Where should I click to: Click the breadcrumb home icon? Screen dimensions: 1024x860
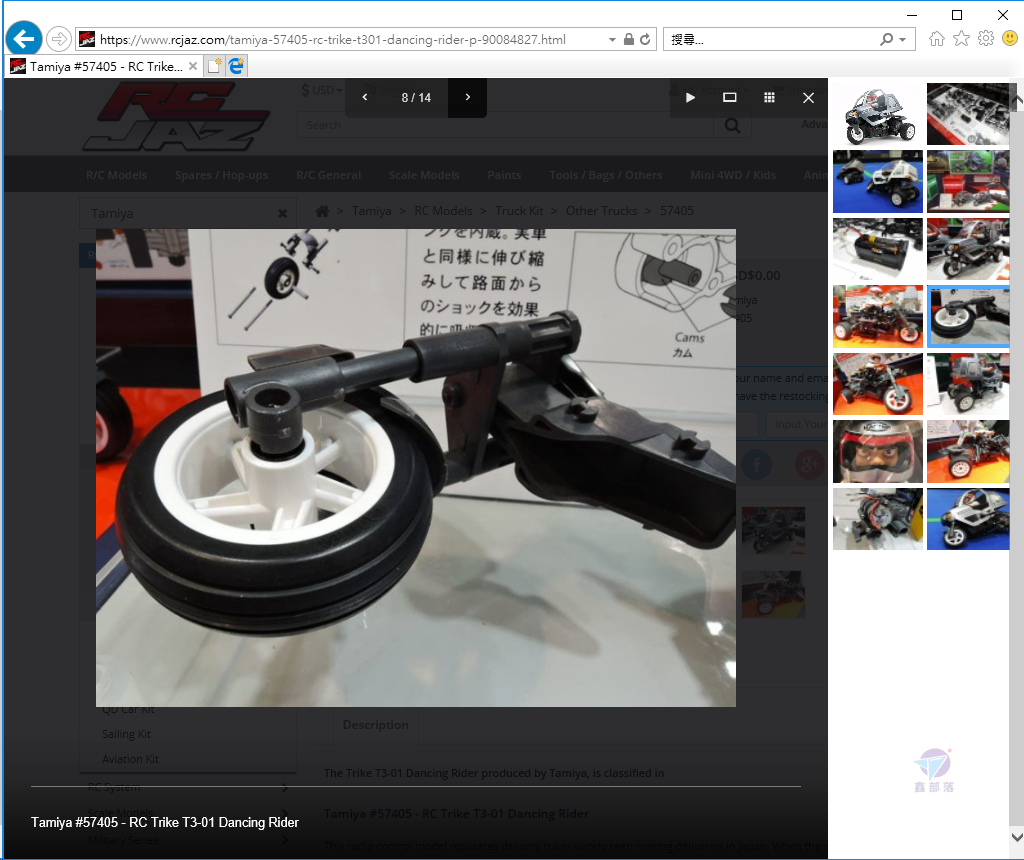[322, 211]
